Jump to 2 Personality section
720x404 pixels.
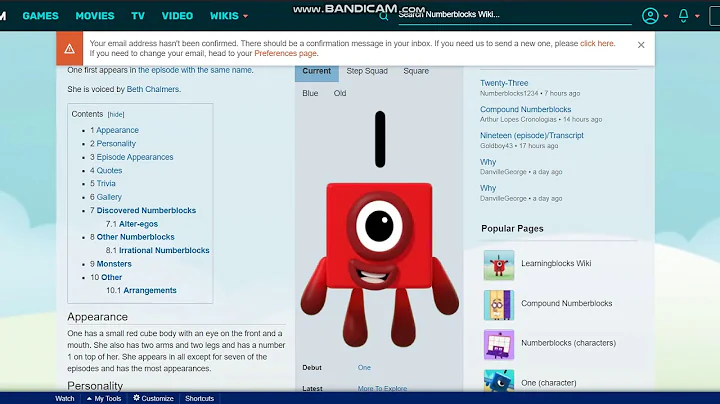pyautogui.click(x=113, y=144)
